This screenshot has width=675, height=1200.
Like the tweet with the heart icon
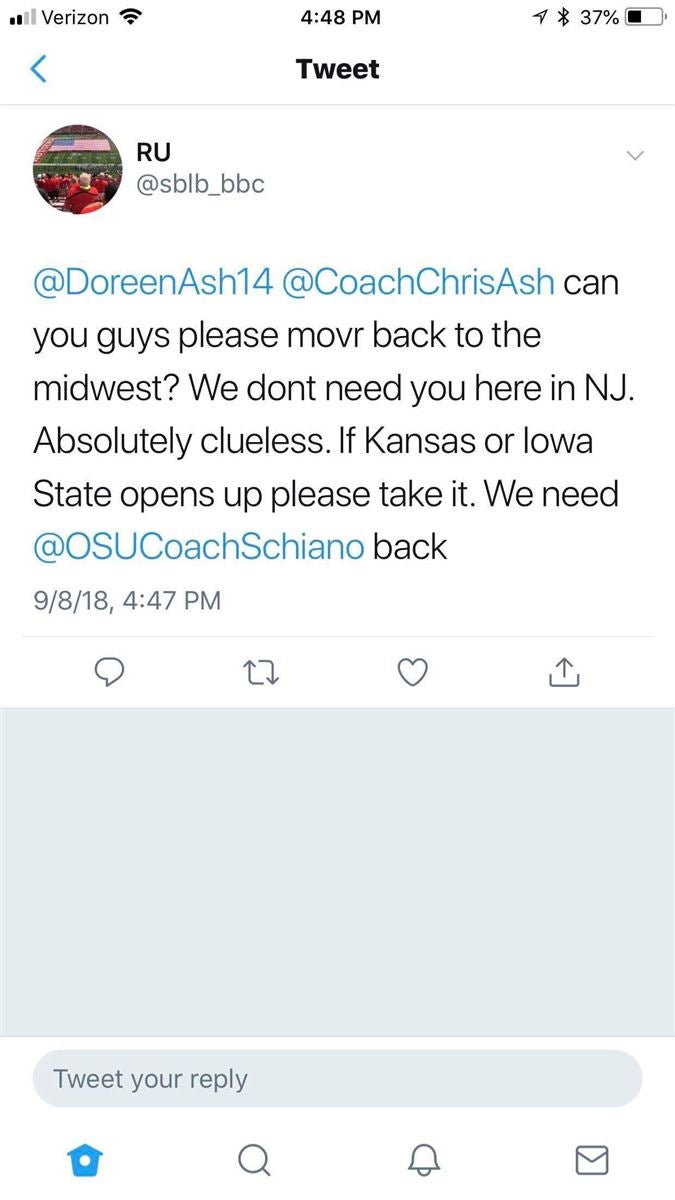pos(413,673)
